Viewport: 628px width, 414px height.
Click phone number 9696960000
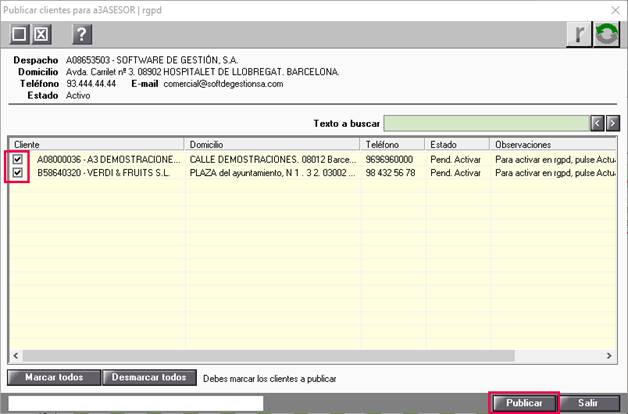click(389, 159)
